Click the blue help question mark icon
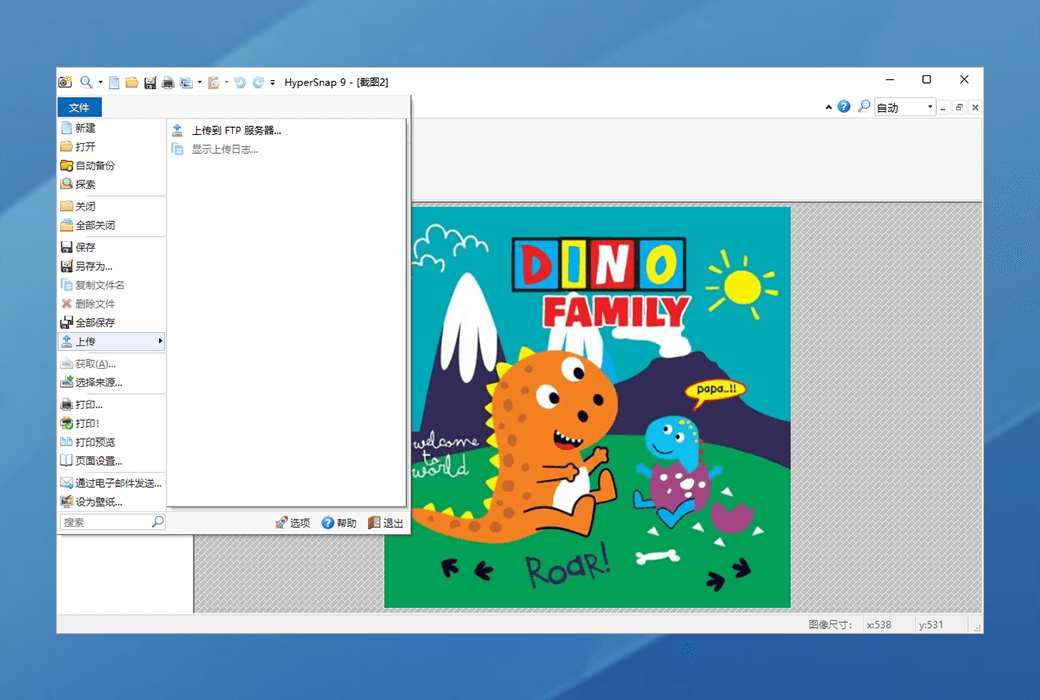This screenshot has height=700, width=1040. coord(844,107)
